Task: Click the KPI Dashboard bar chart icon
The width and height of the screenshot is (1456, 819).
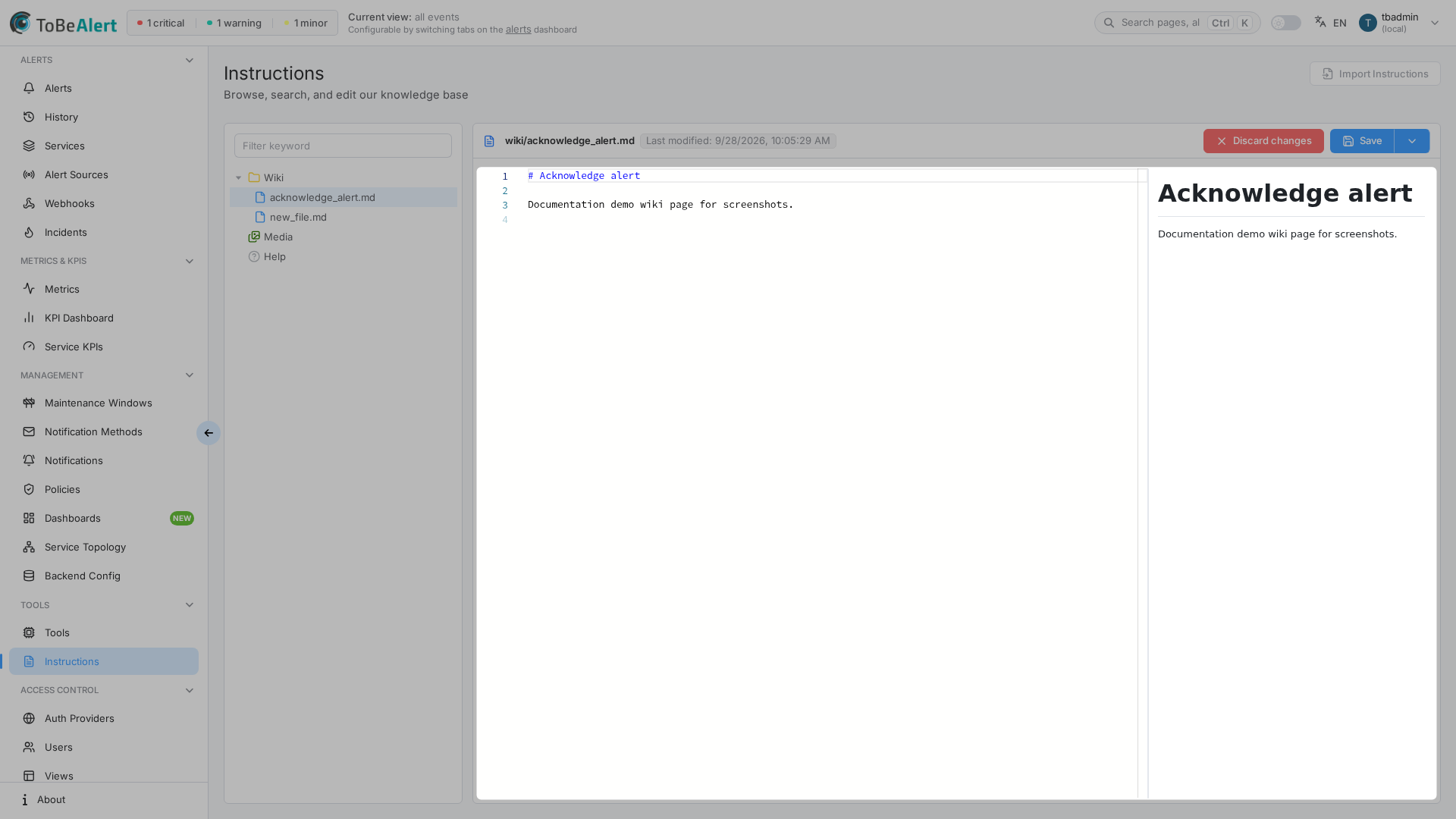Action: pos(29,318)
